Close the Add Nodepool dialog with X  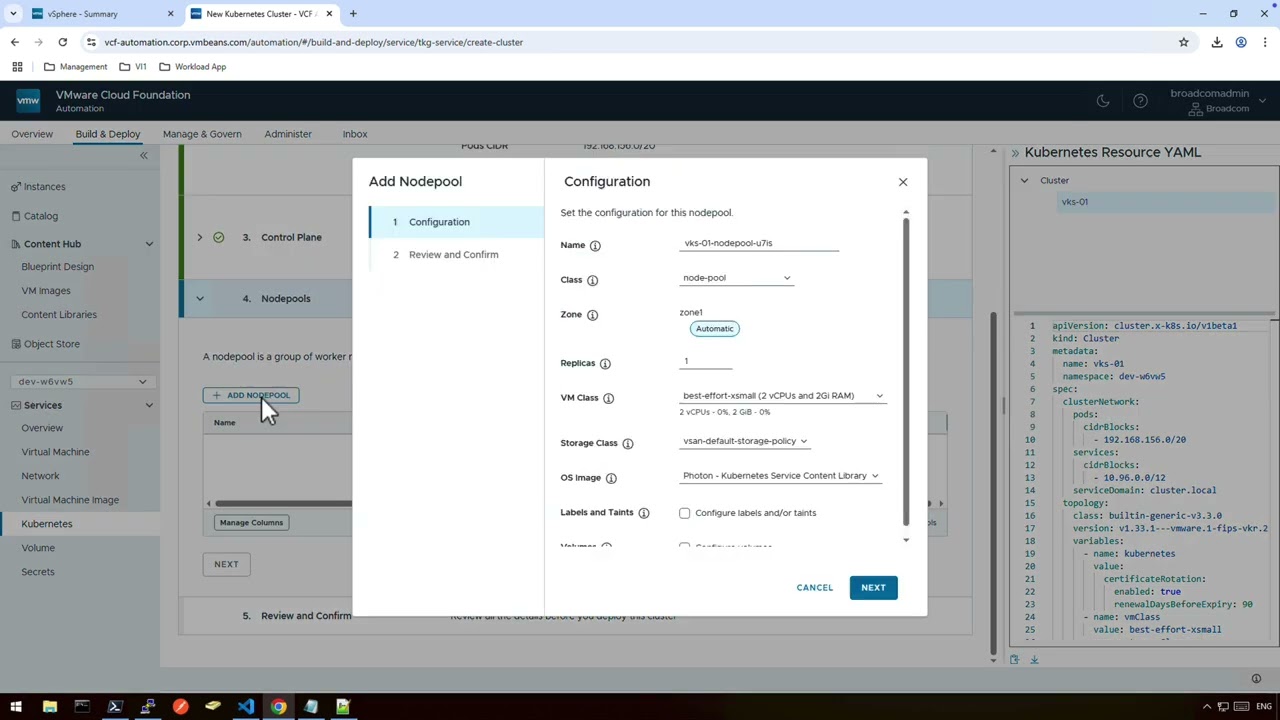point(903,182)
